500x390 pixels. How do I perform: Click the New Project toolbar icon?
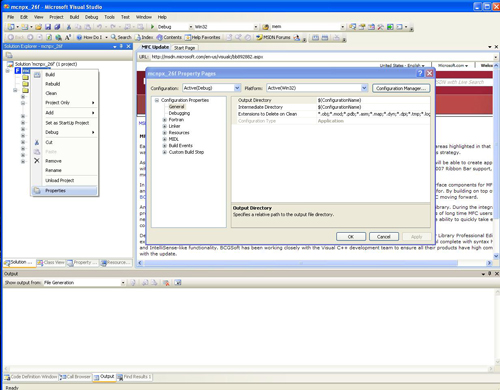click(x=11, y=27)
